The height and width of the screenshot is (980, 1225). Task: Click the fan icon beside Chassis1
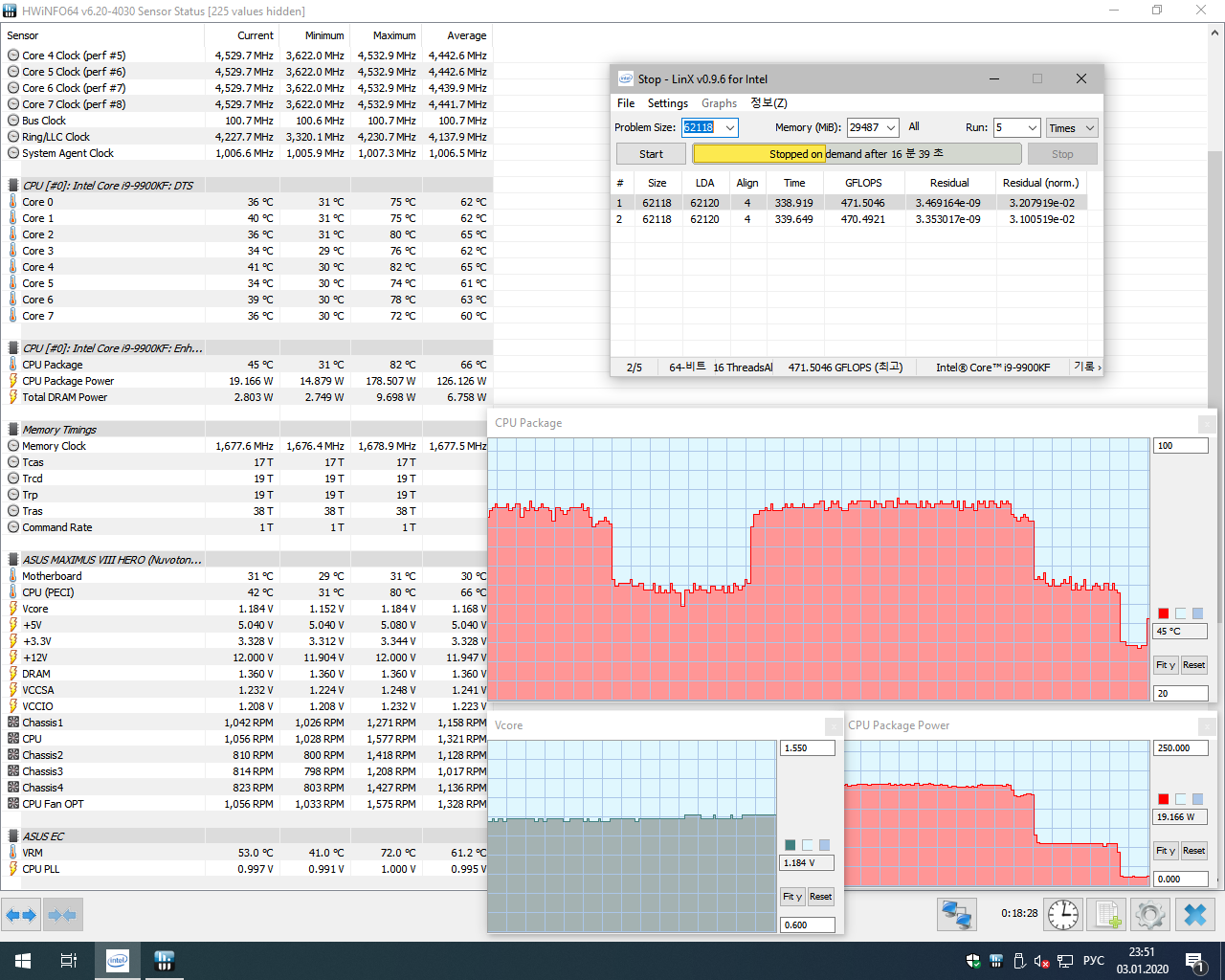(x=13, y=723)
